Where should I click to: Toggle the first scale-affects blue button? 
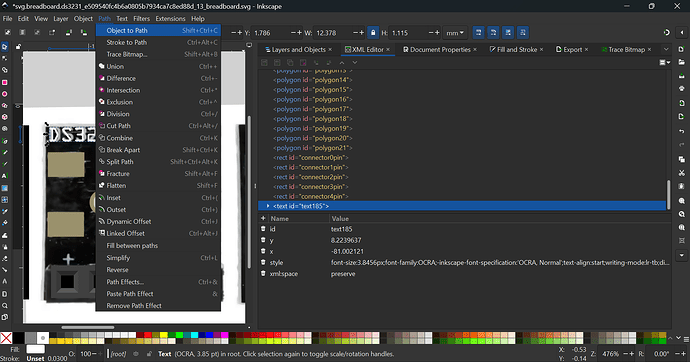pos(478,33)
